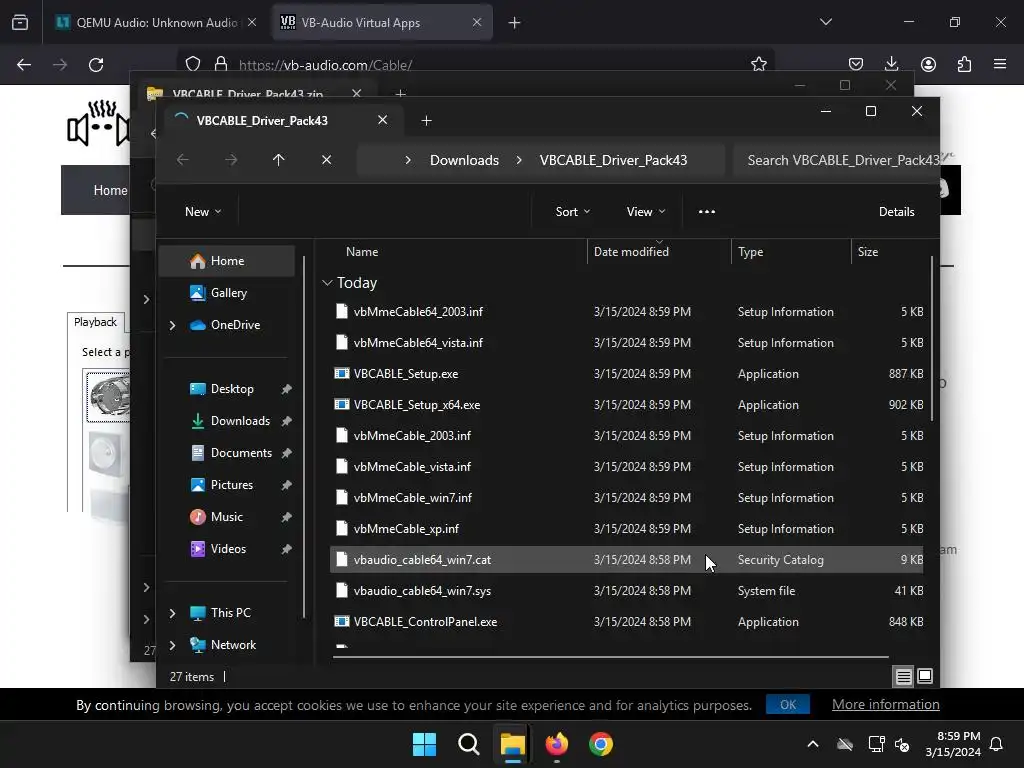Open the More information cookie link
This screenshot has width=1024, height=768.
tap(886, 705)
